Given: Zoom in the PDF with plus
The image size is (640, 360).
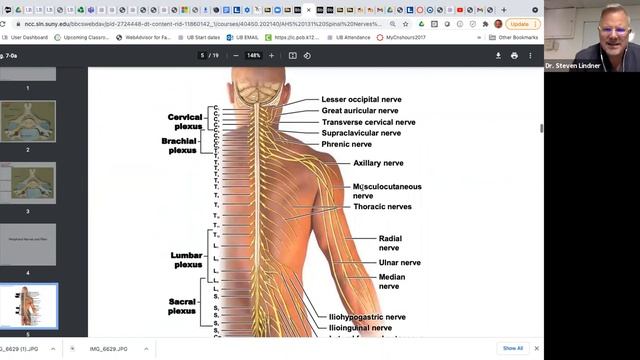Looking at the screenshot, I should click(271, 56).
